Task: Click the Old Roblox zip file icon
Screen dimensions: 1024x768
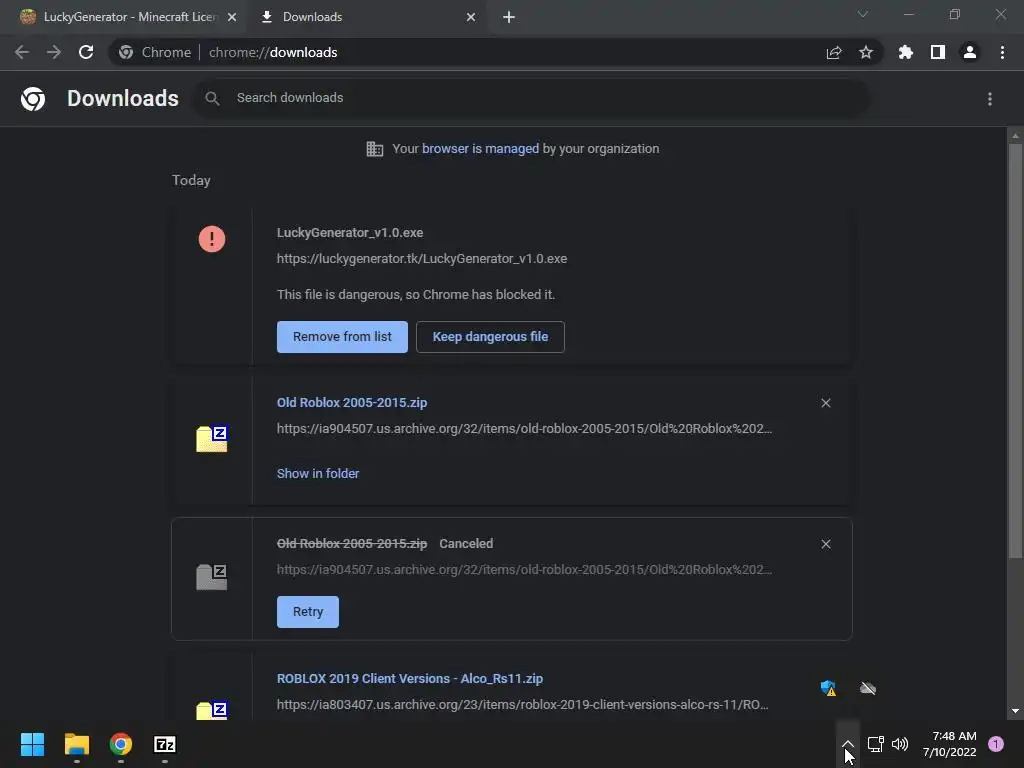Action: click(212, 438)
